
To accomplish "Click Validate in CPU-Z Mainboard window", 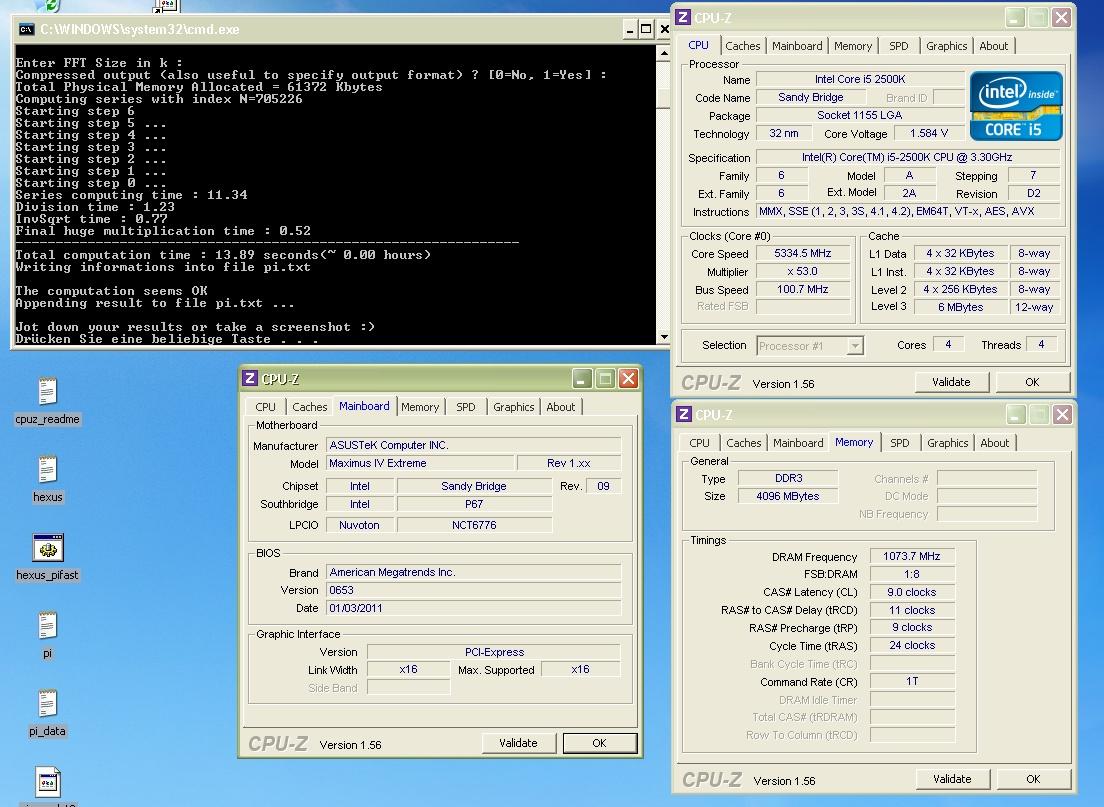I will [x=518, y=743].
